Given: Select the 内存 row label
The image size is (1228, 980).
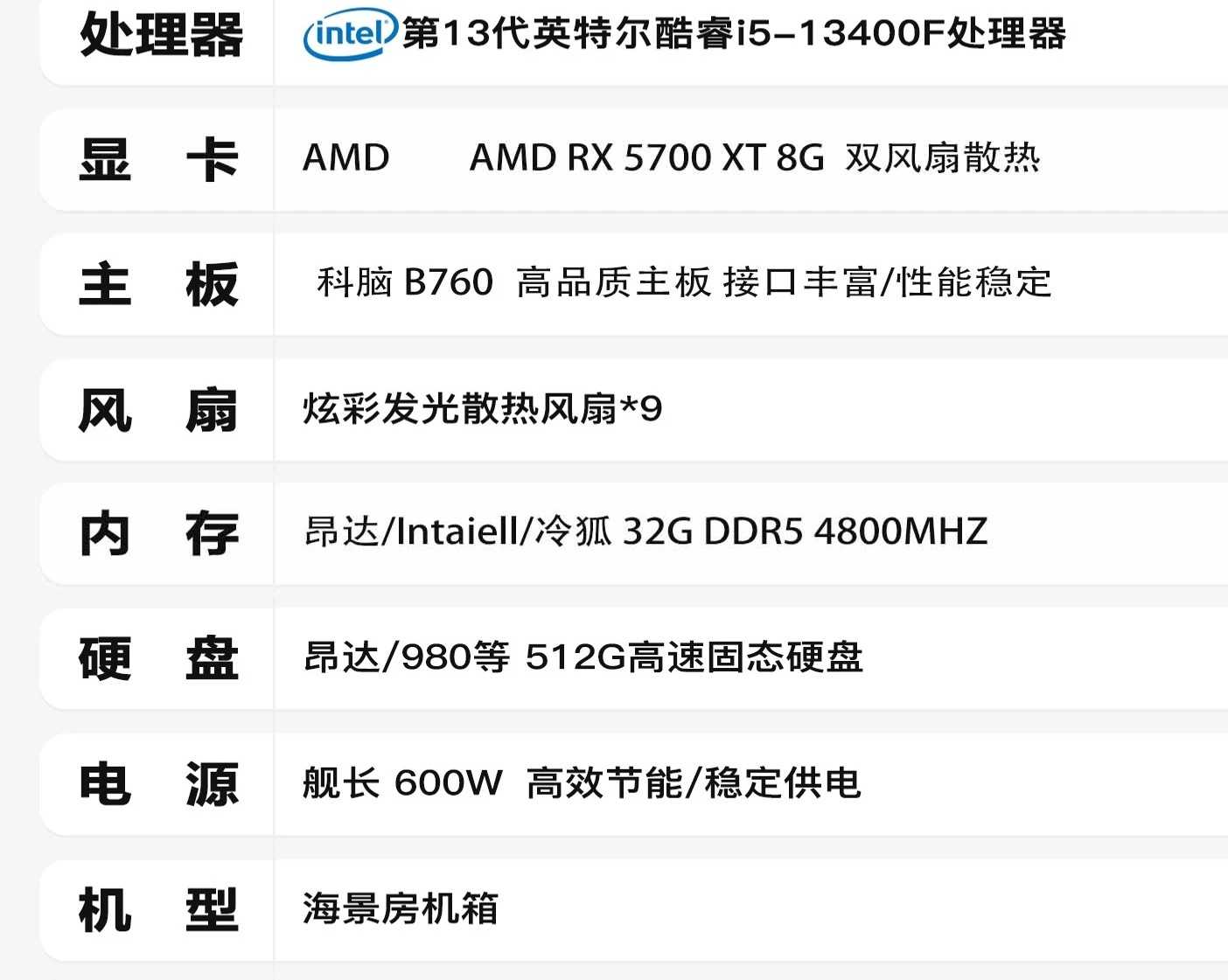Looking at the screenshot, I should (158, 534).
